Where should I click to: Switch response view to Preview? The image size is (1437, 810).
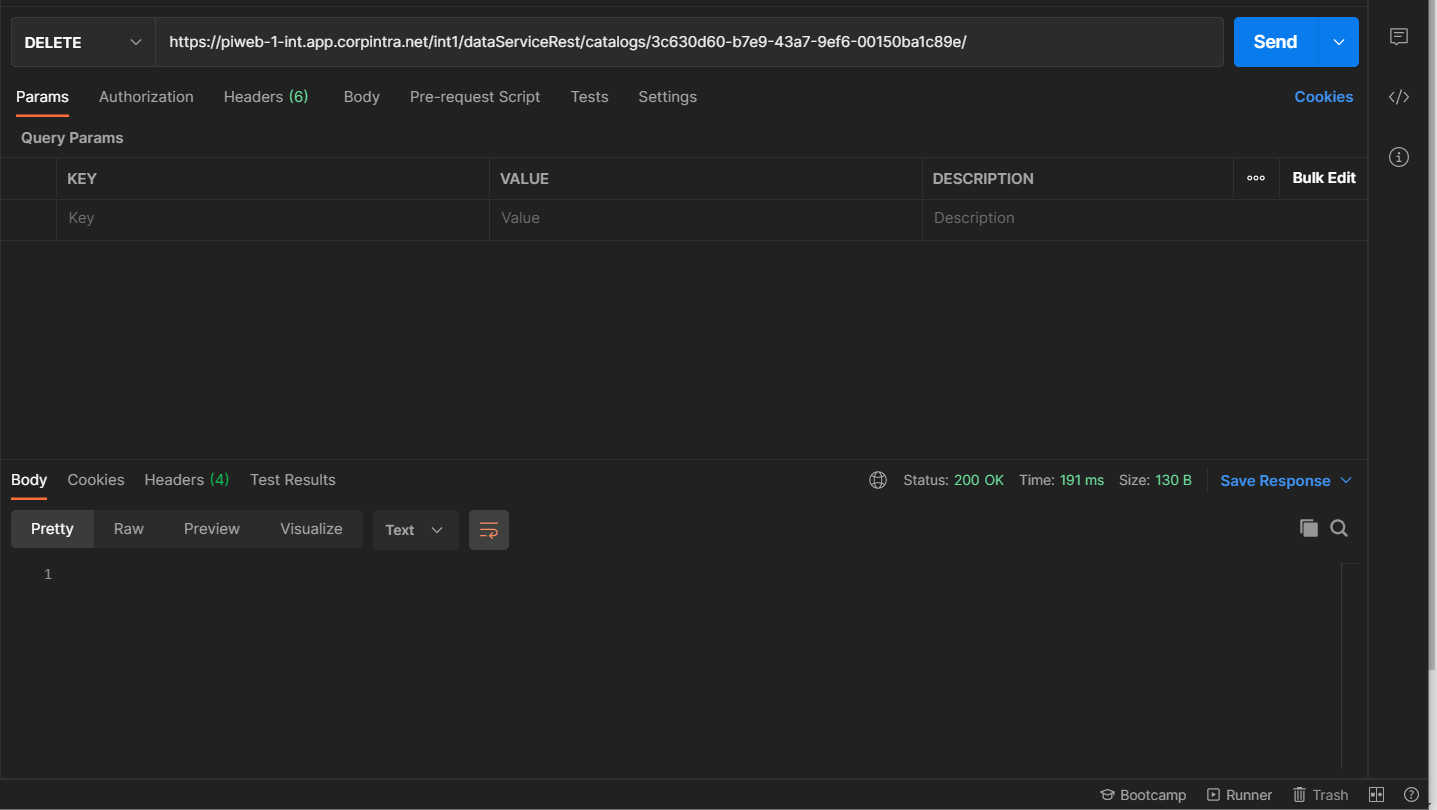[211, 528]
